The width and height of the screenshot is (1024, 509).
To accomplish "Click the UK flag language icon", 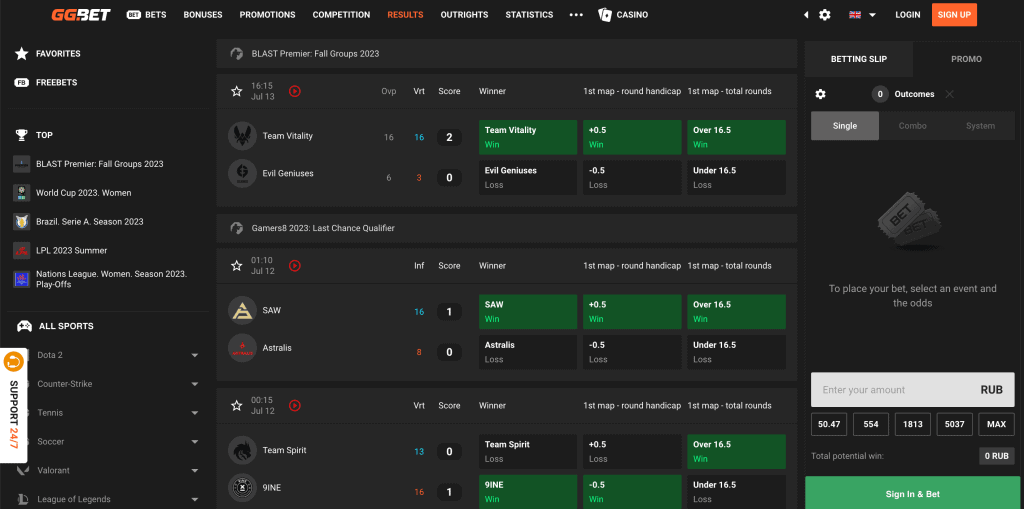I will tap(855, 14).
